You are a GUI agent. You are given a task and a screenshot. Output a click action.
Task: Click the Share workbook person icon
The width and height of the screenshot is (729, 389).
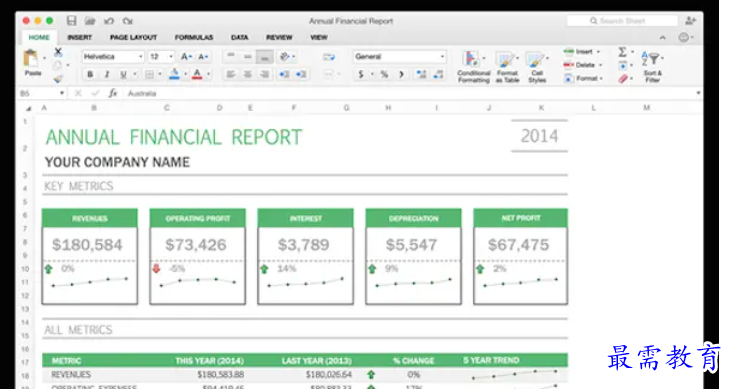click(690, 20)
